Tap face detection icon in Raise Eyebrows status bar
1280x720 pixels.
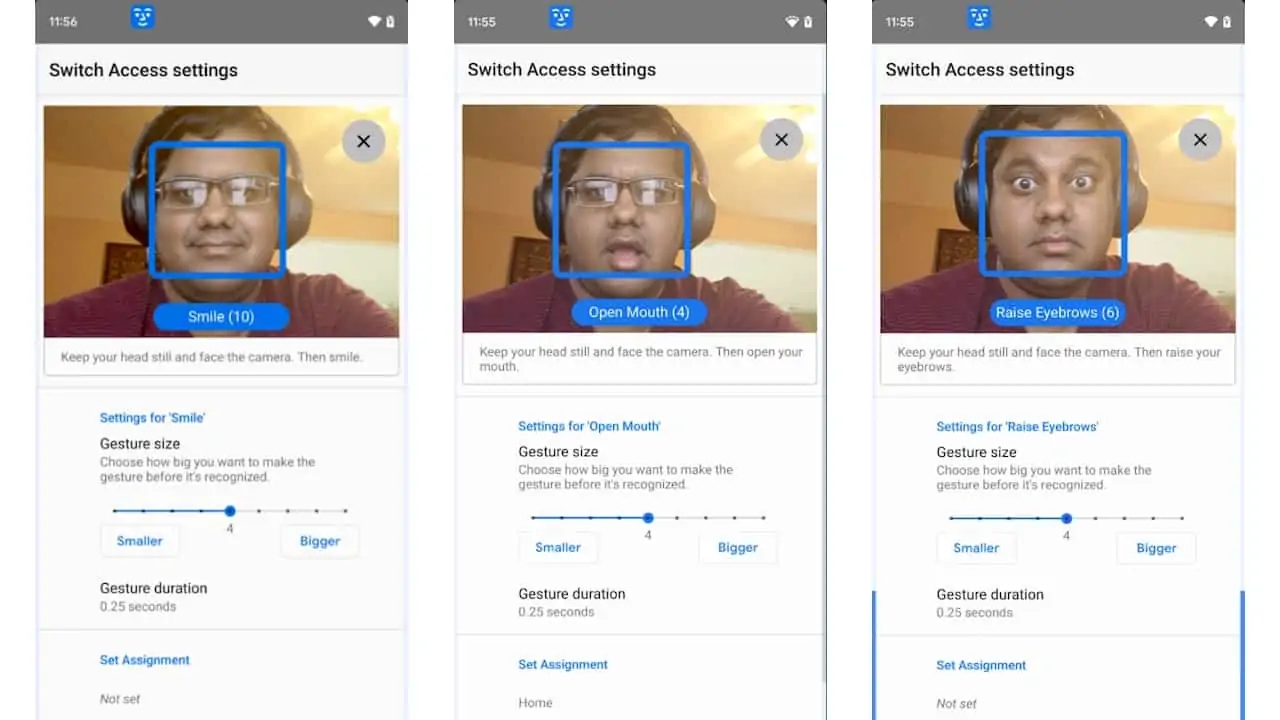coord(979,17)
